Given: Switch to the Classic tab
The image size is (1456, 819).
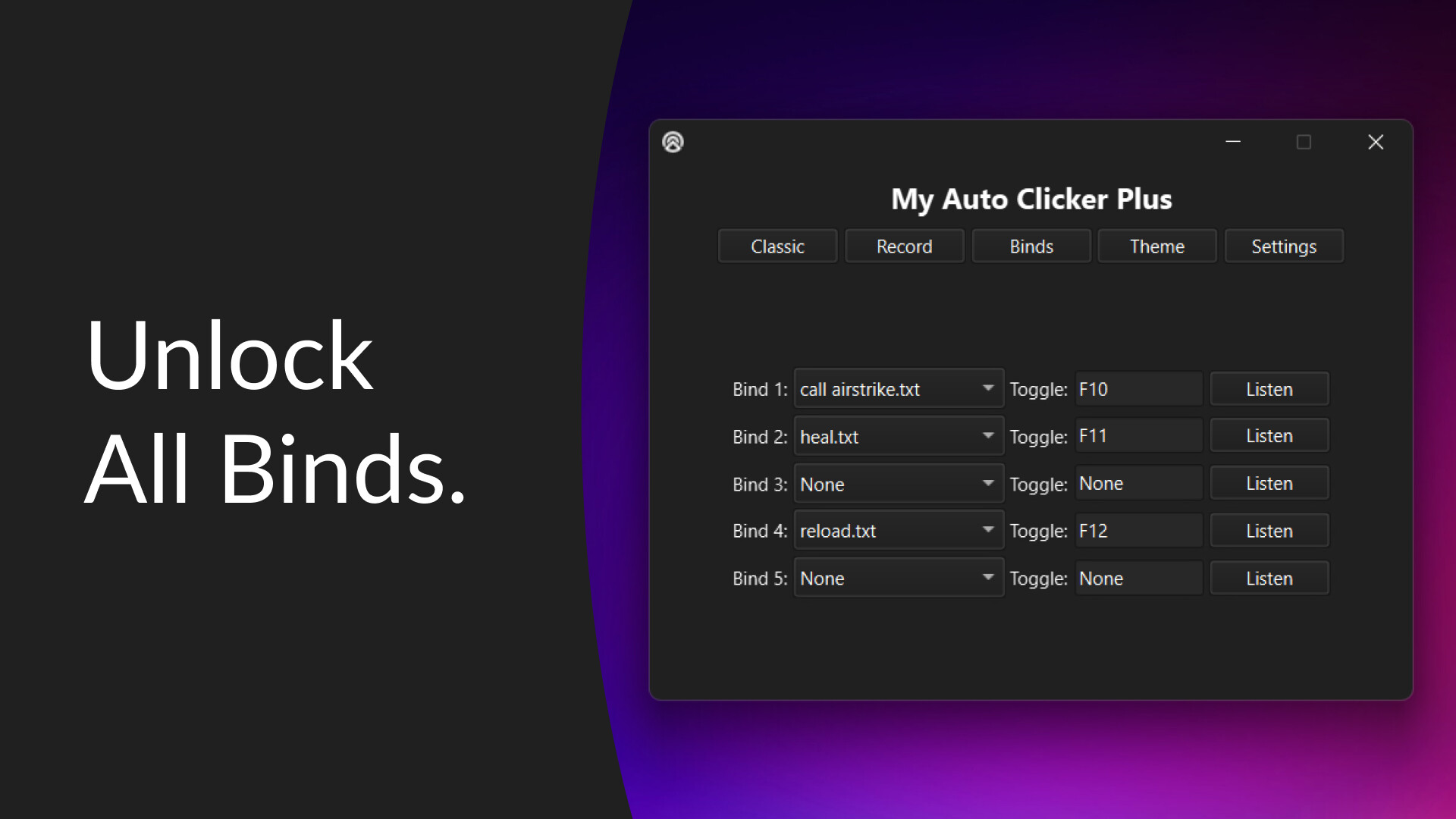Looking at the screenshot, I should pyautogui.click(x=777, y=246).
